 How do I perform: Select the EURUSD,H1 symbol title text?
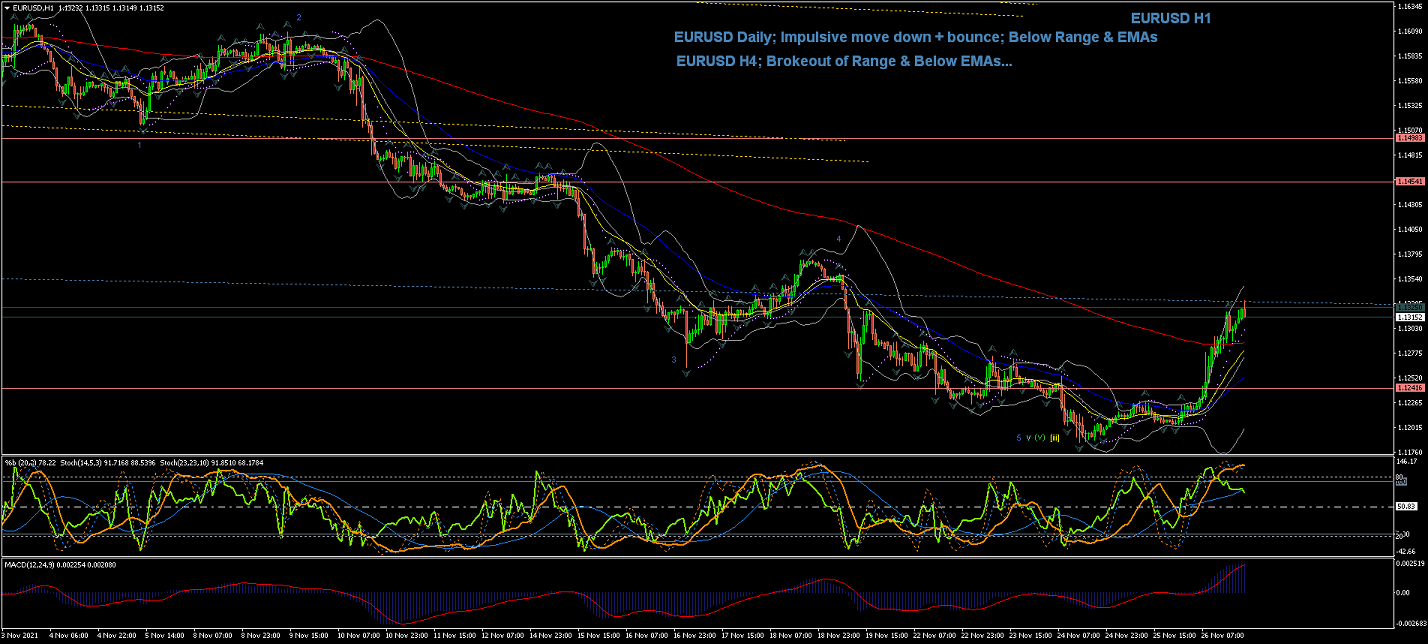(33, 7)
